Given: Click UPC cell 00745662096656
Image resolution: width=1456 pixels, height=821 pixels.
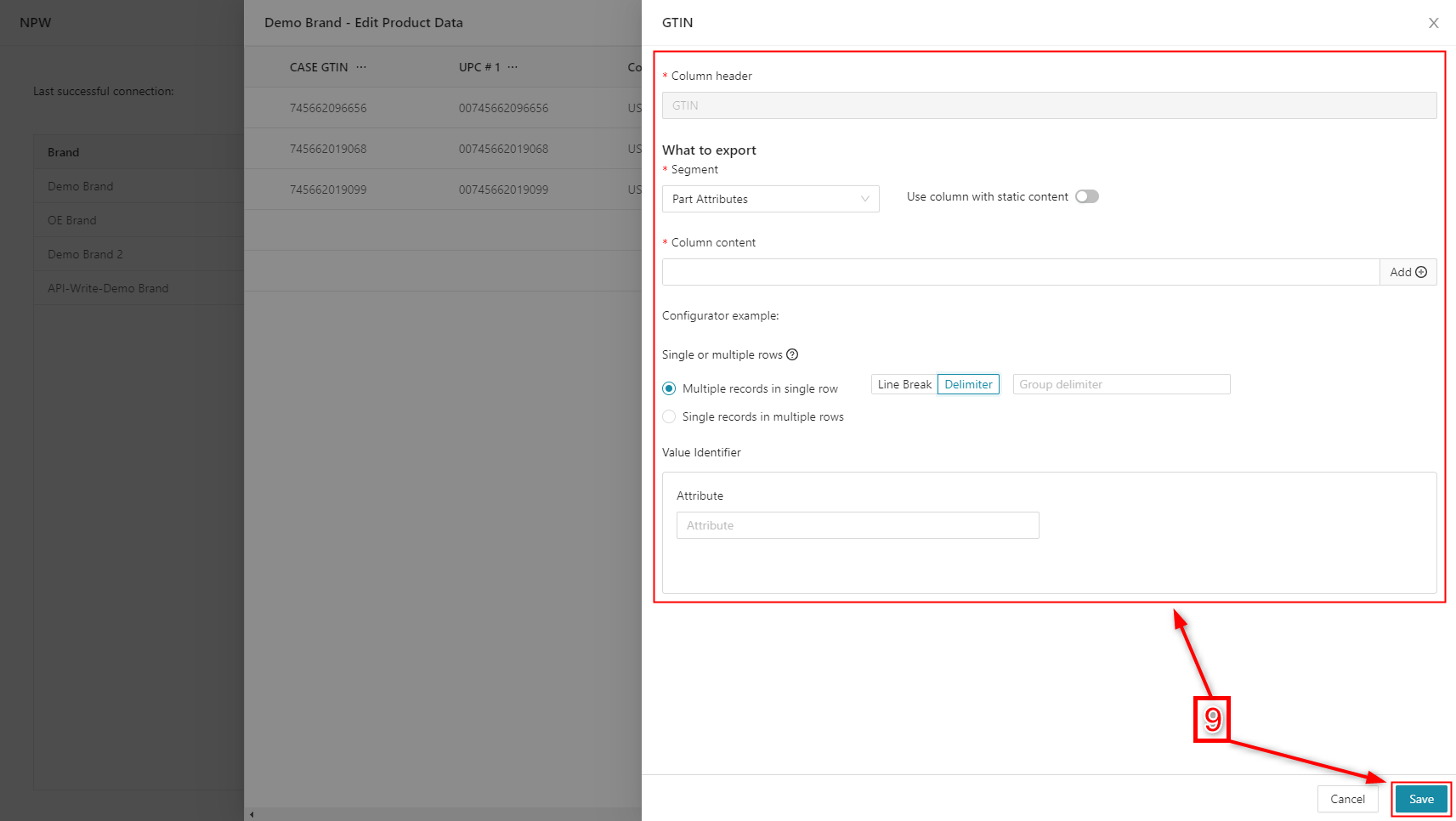Looking at the screenshot, I should tap(503, 108).
